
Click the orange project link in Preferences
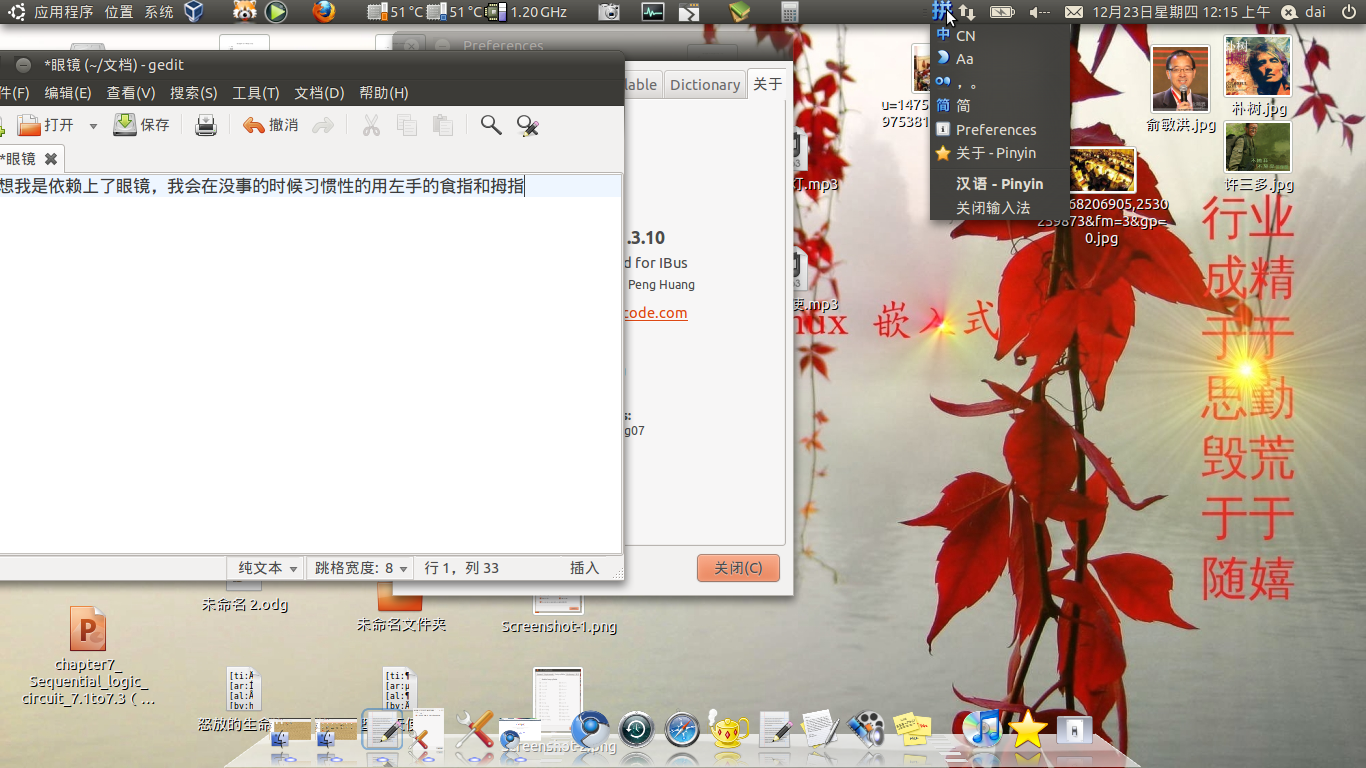(655, 313)
